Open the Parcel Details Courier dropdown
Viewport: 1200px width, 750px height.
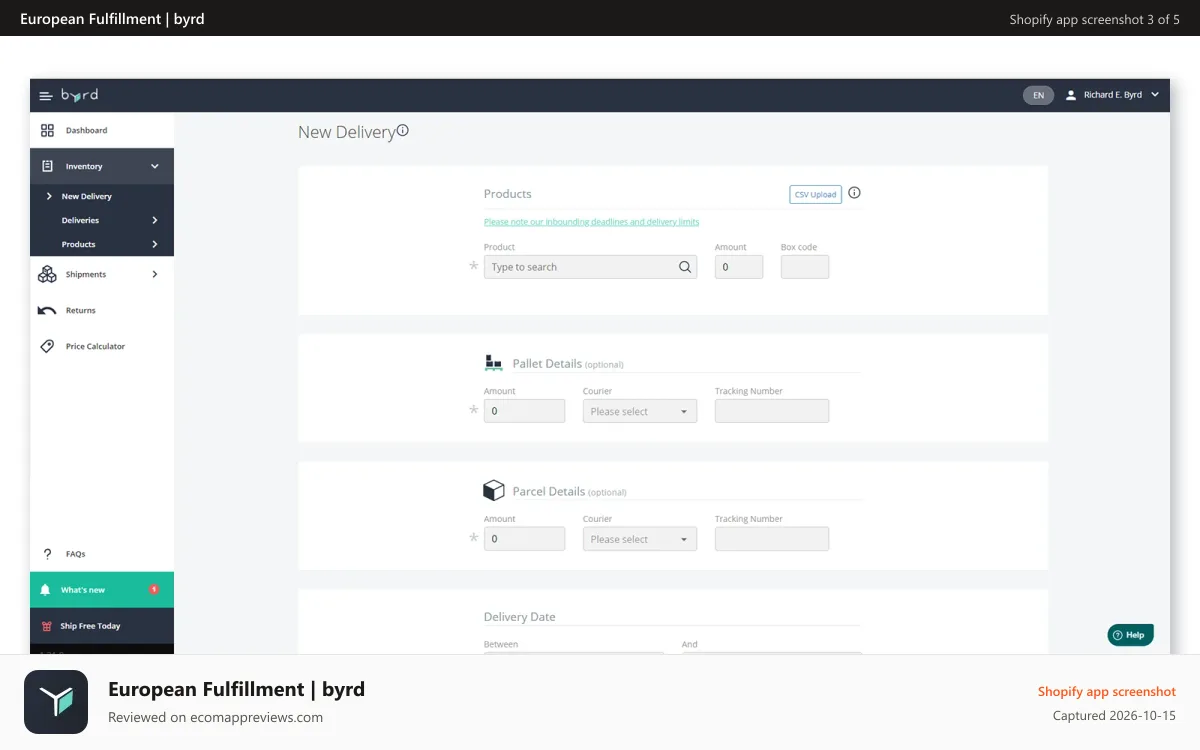coord(640,539)
